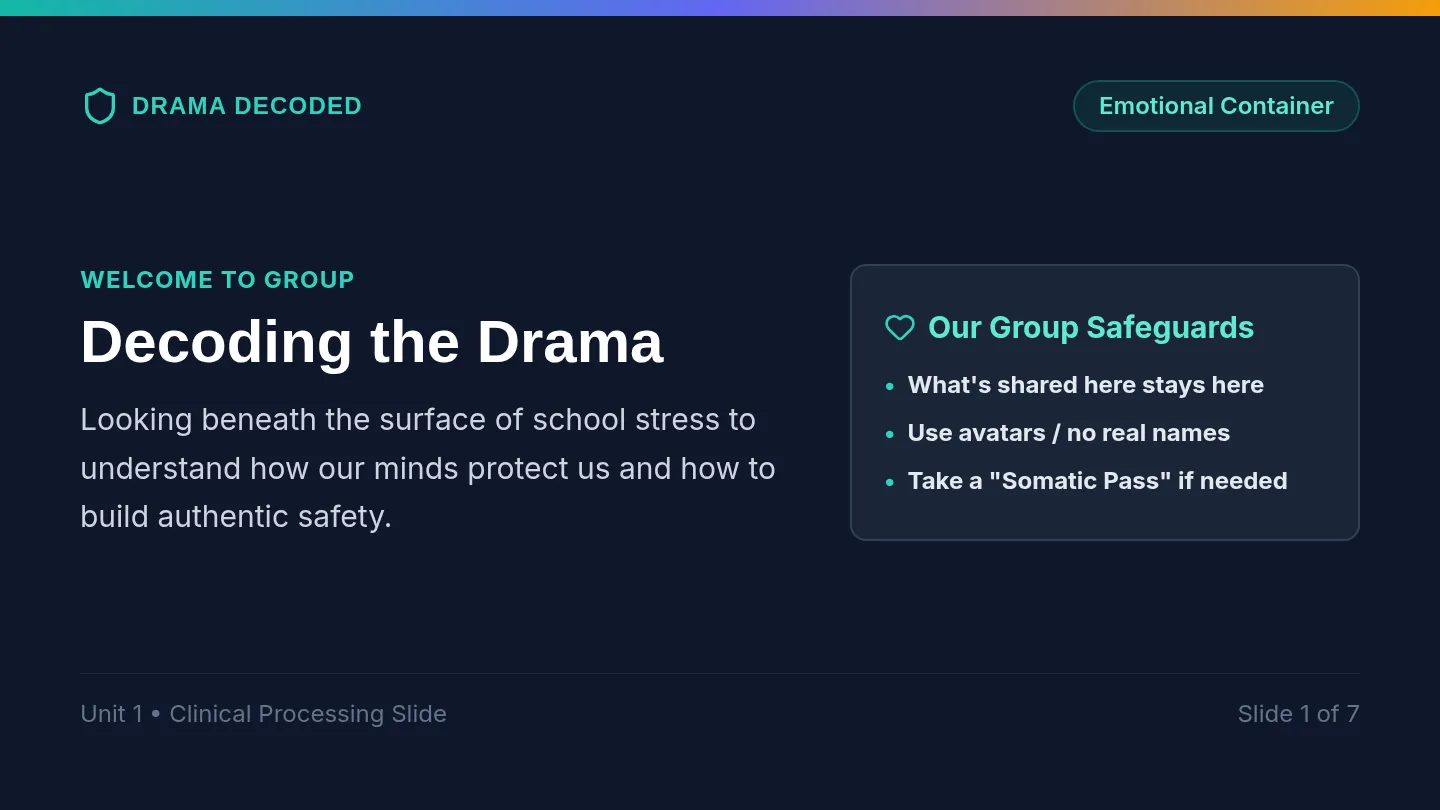
Task: Click "Use avatars / no real names" item
Action: (x=1069, y=433)
